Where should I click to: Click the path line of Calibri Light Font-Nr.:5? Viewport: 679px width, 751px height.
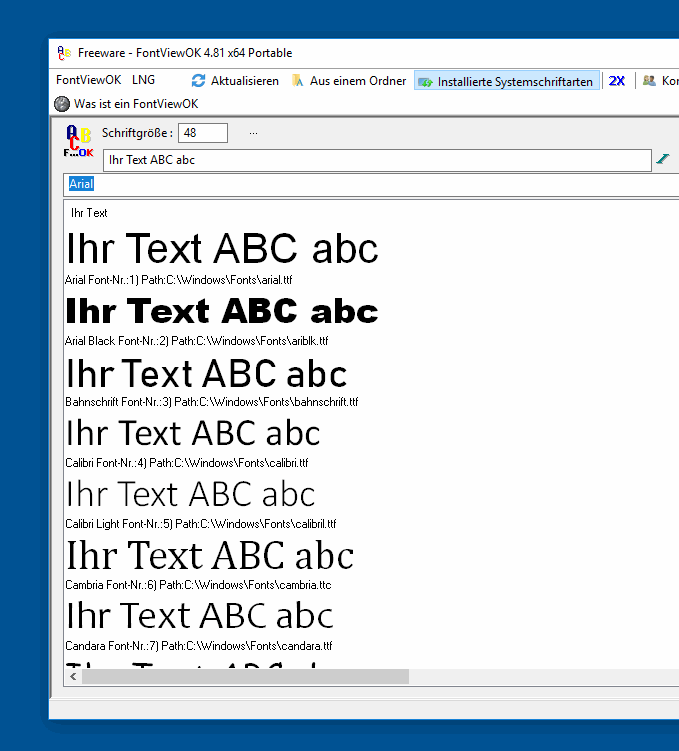tap(201, 524)
